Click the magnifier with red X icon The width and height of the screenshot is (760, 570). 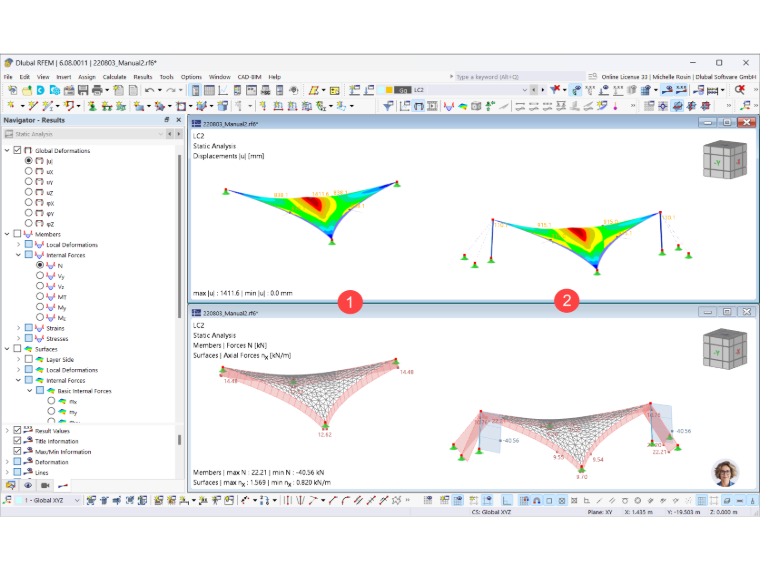[x=740, y=90]
